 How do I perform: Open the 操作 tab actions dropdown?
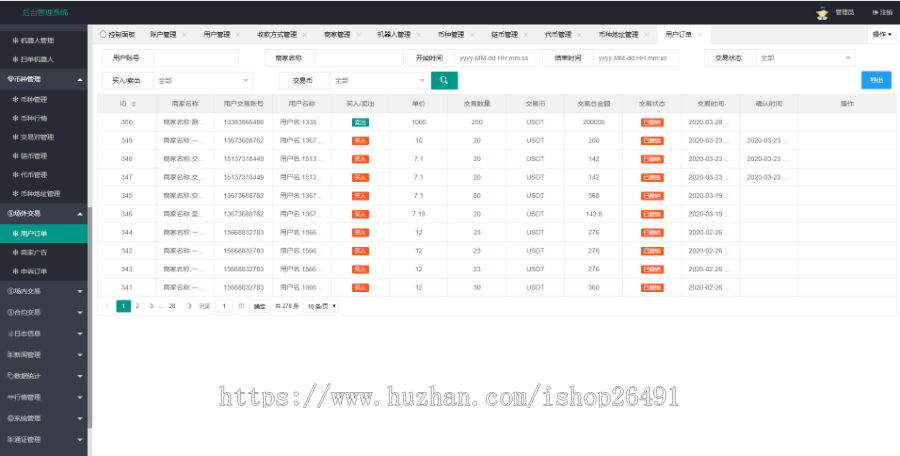click(x=883, y=35)
